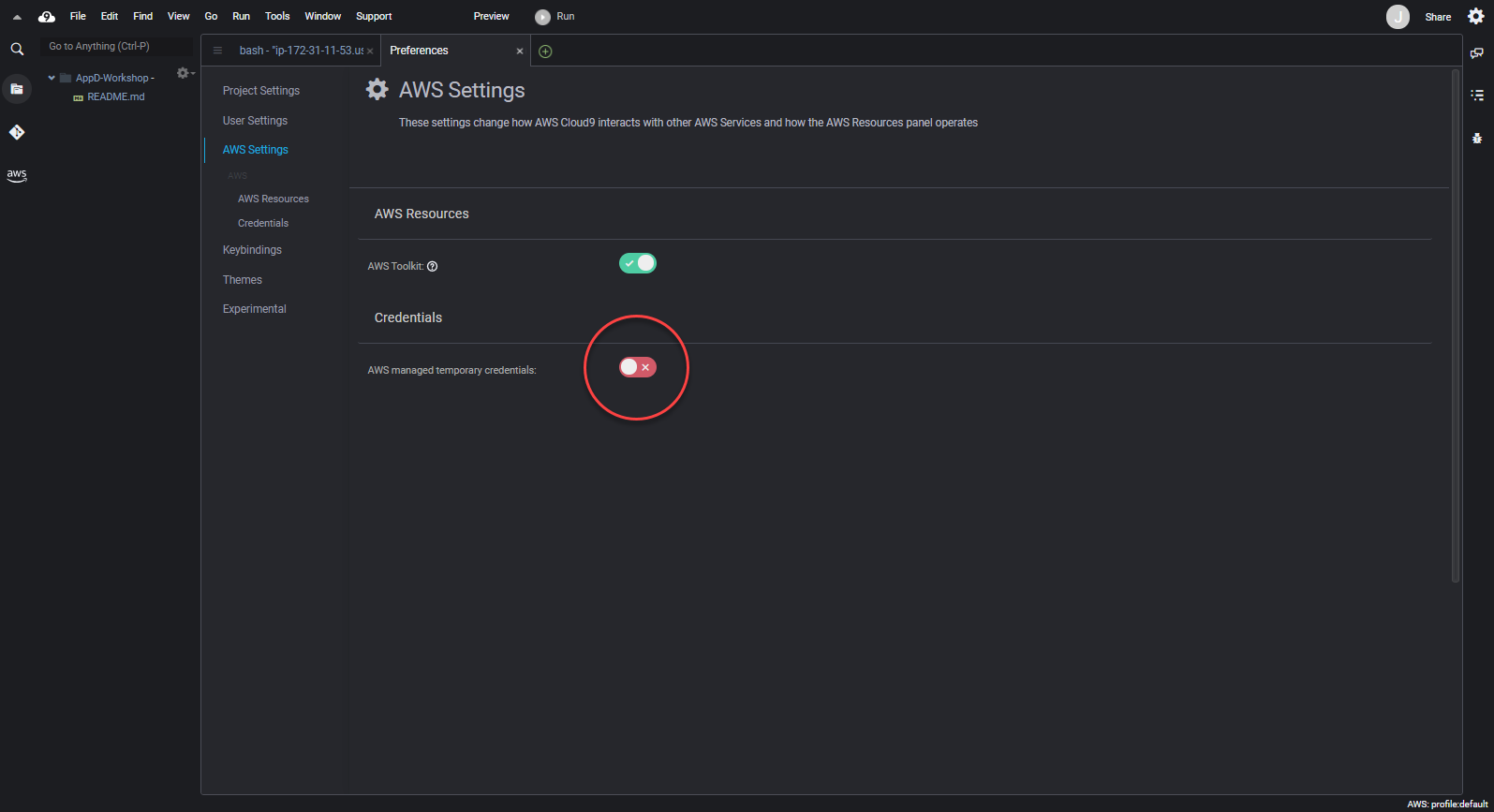Select the README.md file icon
The width and height of the screenshot is (1494, 812).
point(78,97)
